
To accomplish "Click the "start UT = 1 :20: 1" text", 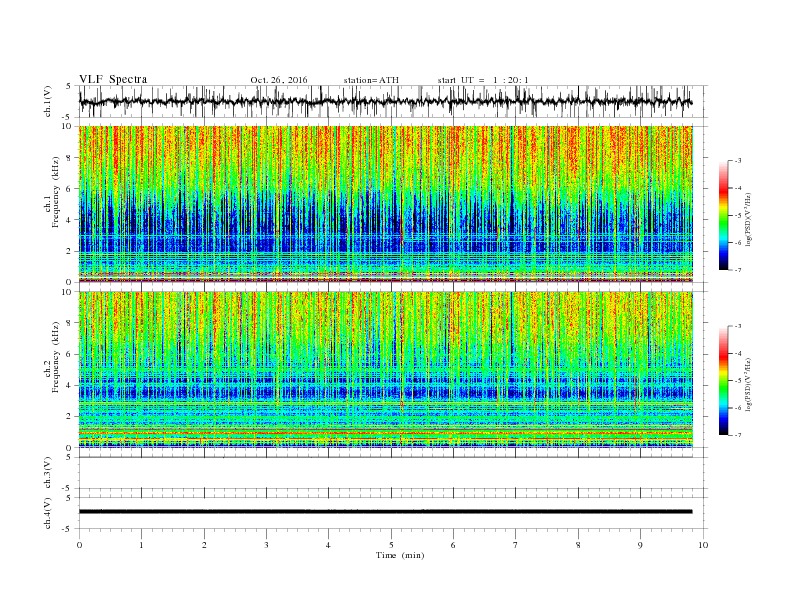I will [x=483, y=80].
